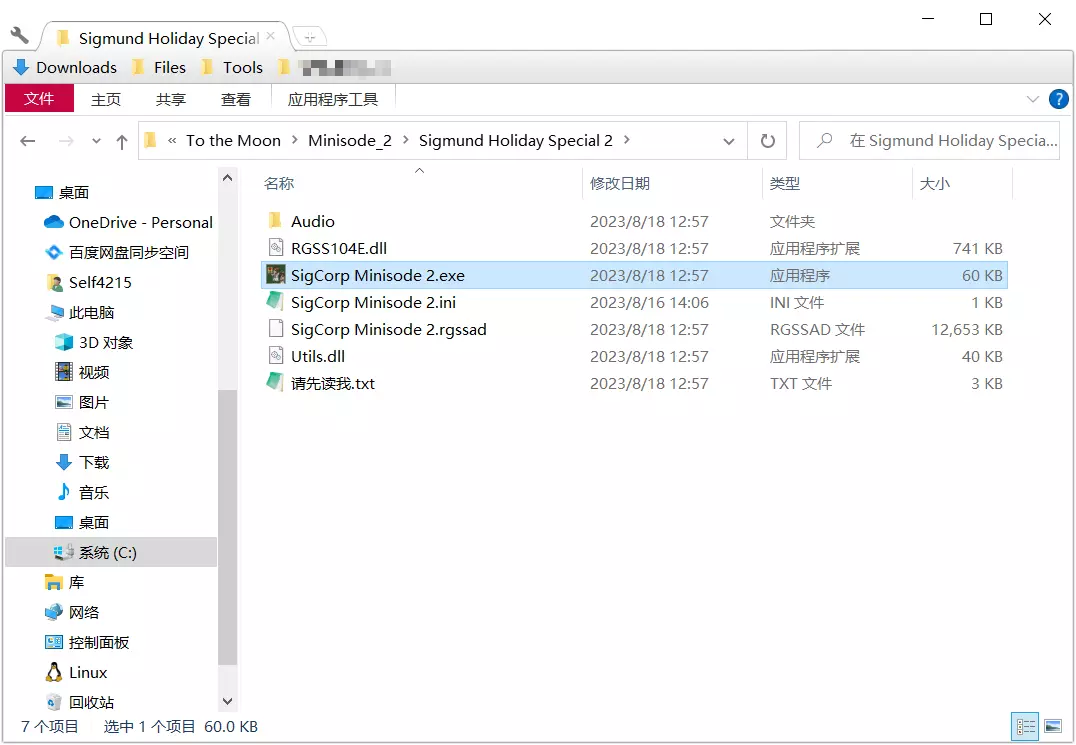Select the SigCorp Minisode 2.exe icon
Image resolution: width=1076 pixels, height=745 pixels.
(x=275, y=275)
